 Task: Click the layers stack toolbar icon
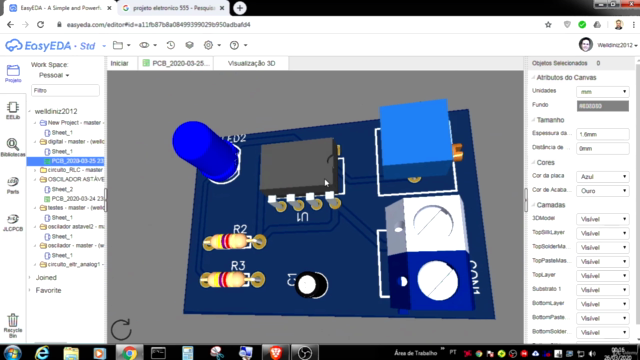(189, 45)
